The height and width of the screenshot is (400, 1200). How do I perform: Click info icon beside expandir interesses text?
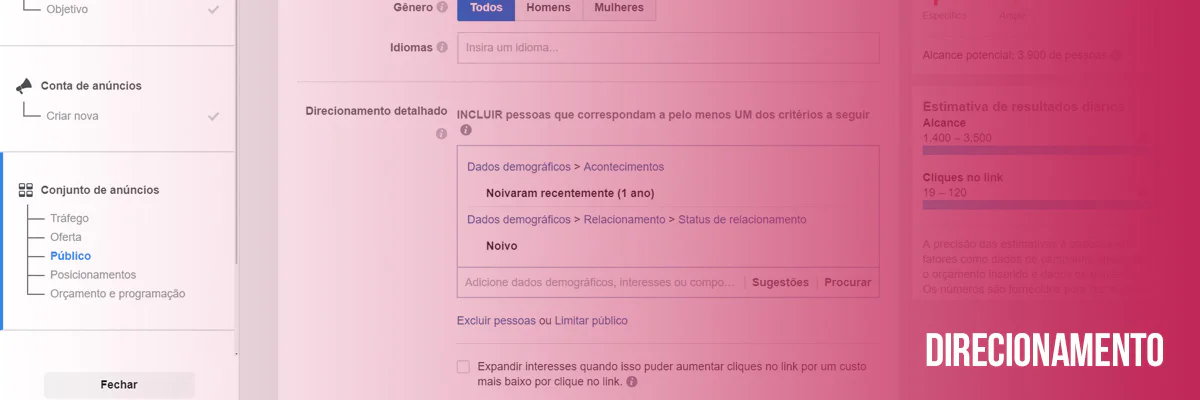pyautogui.click(x=632, y=382)
